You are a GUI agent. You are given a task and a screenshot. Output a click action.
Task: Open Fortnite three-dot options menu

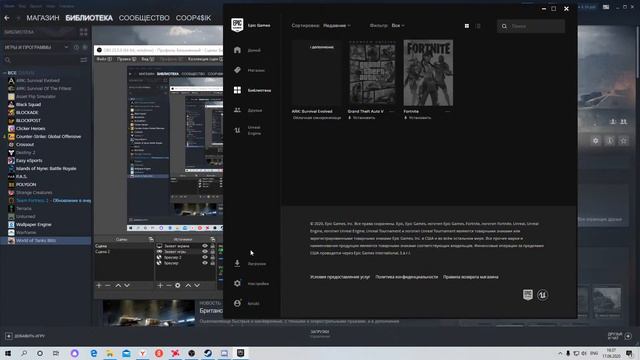point(448,111)
